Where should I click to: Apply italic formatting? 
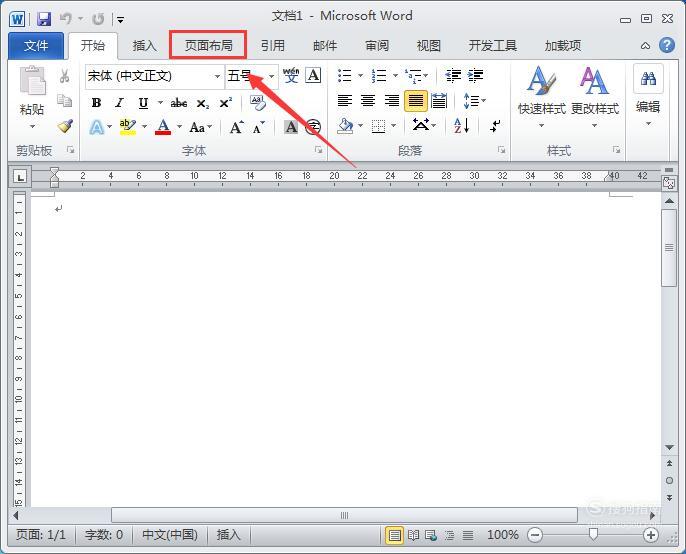(x=119, y=103)
